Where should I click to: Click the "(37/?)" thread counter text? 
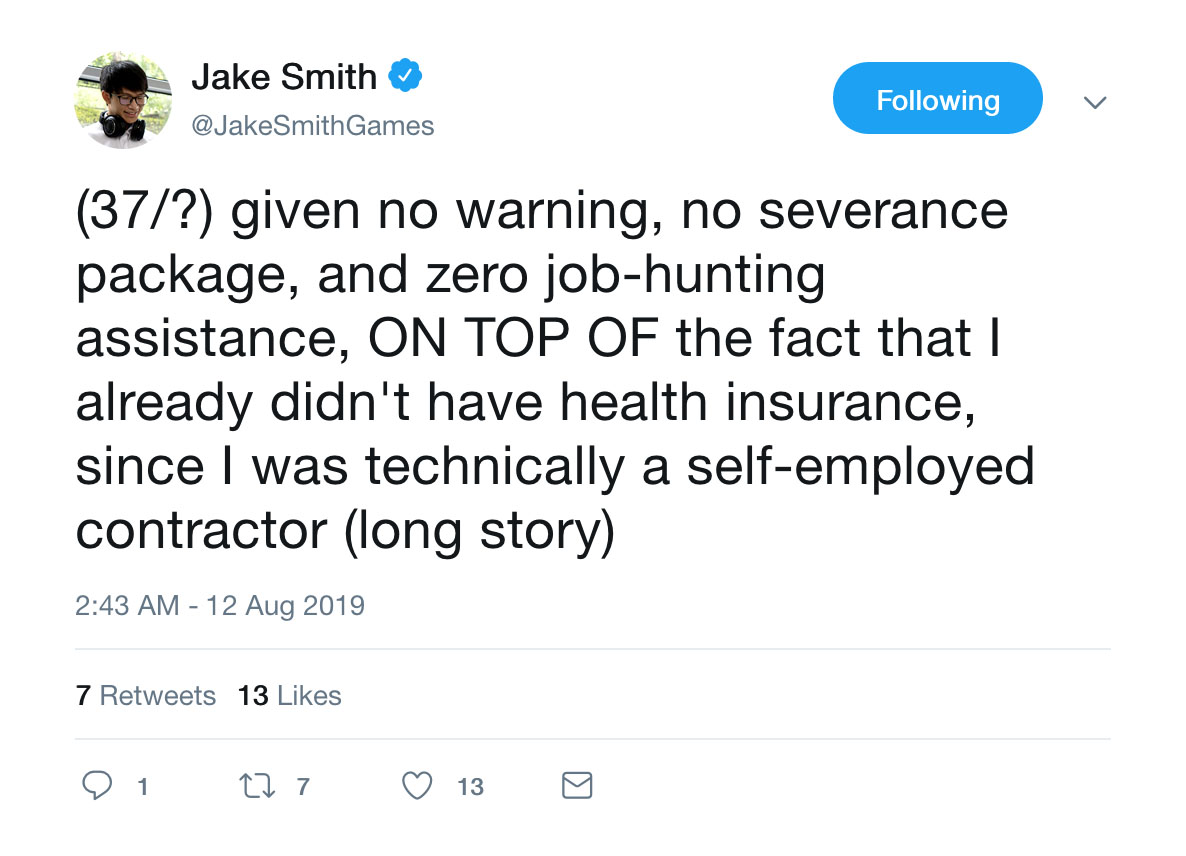144,212
